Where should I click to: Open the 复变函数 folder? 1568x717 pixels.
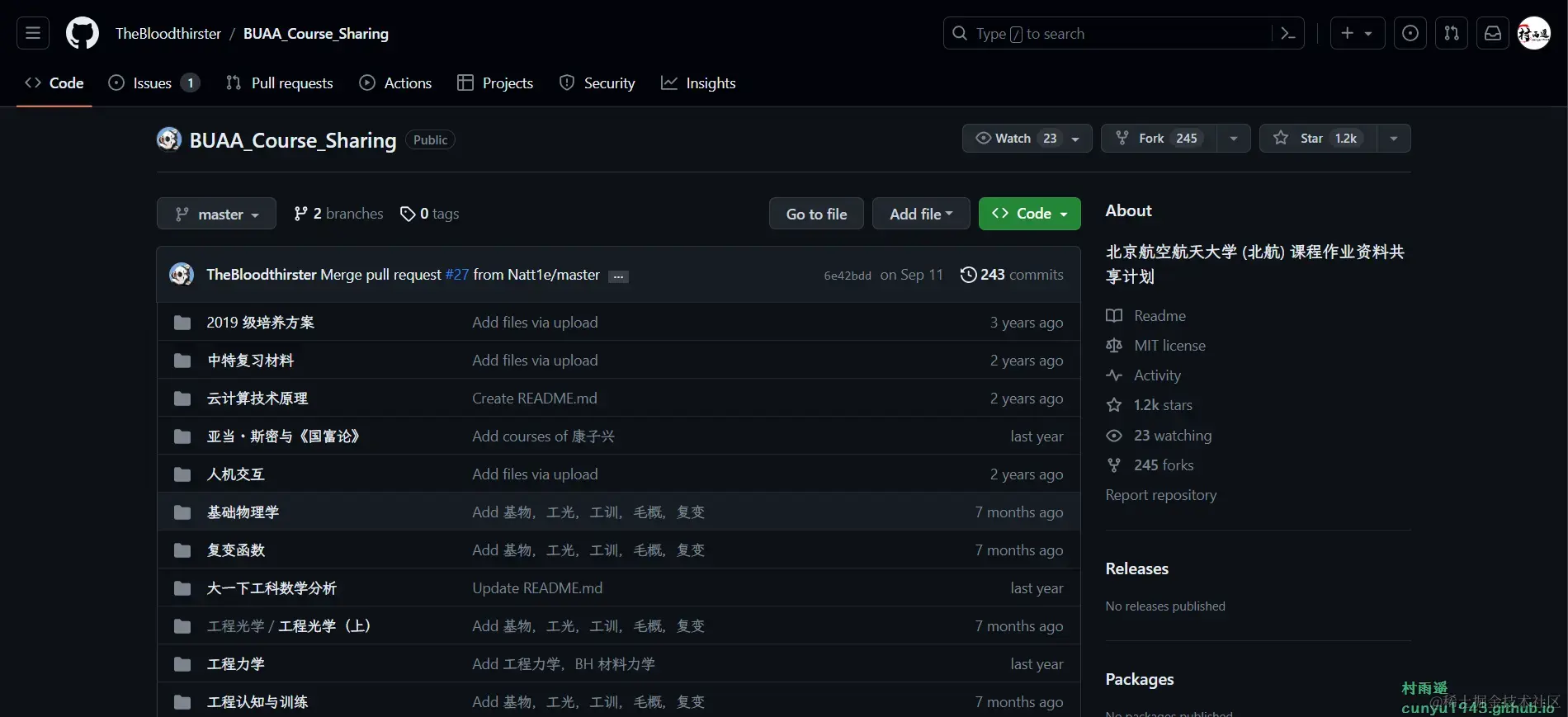coord(235,550)
